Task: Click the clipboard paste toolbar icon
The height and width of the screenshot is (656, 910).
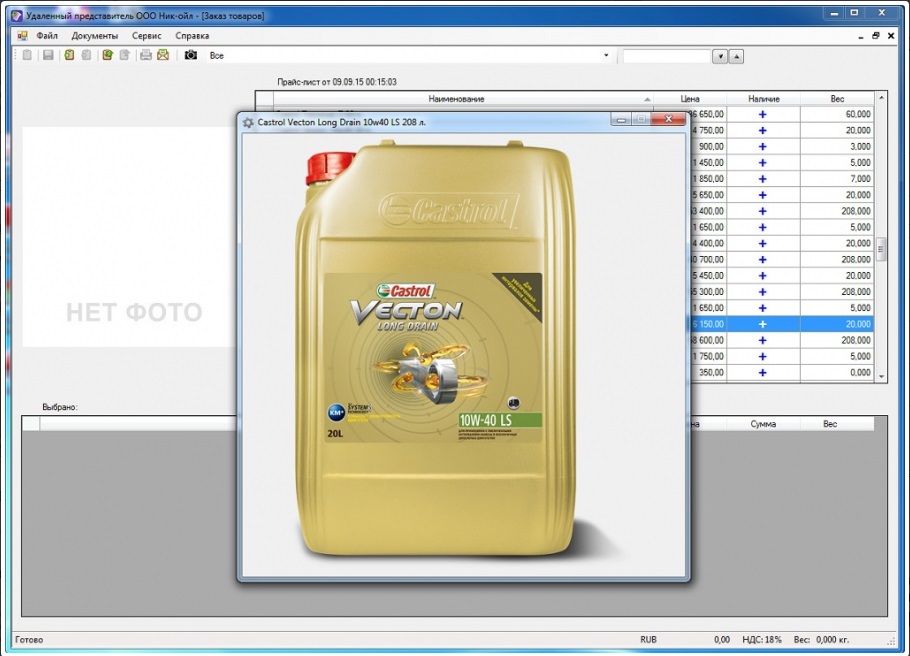Action: (27, 55)
